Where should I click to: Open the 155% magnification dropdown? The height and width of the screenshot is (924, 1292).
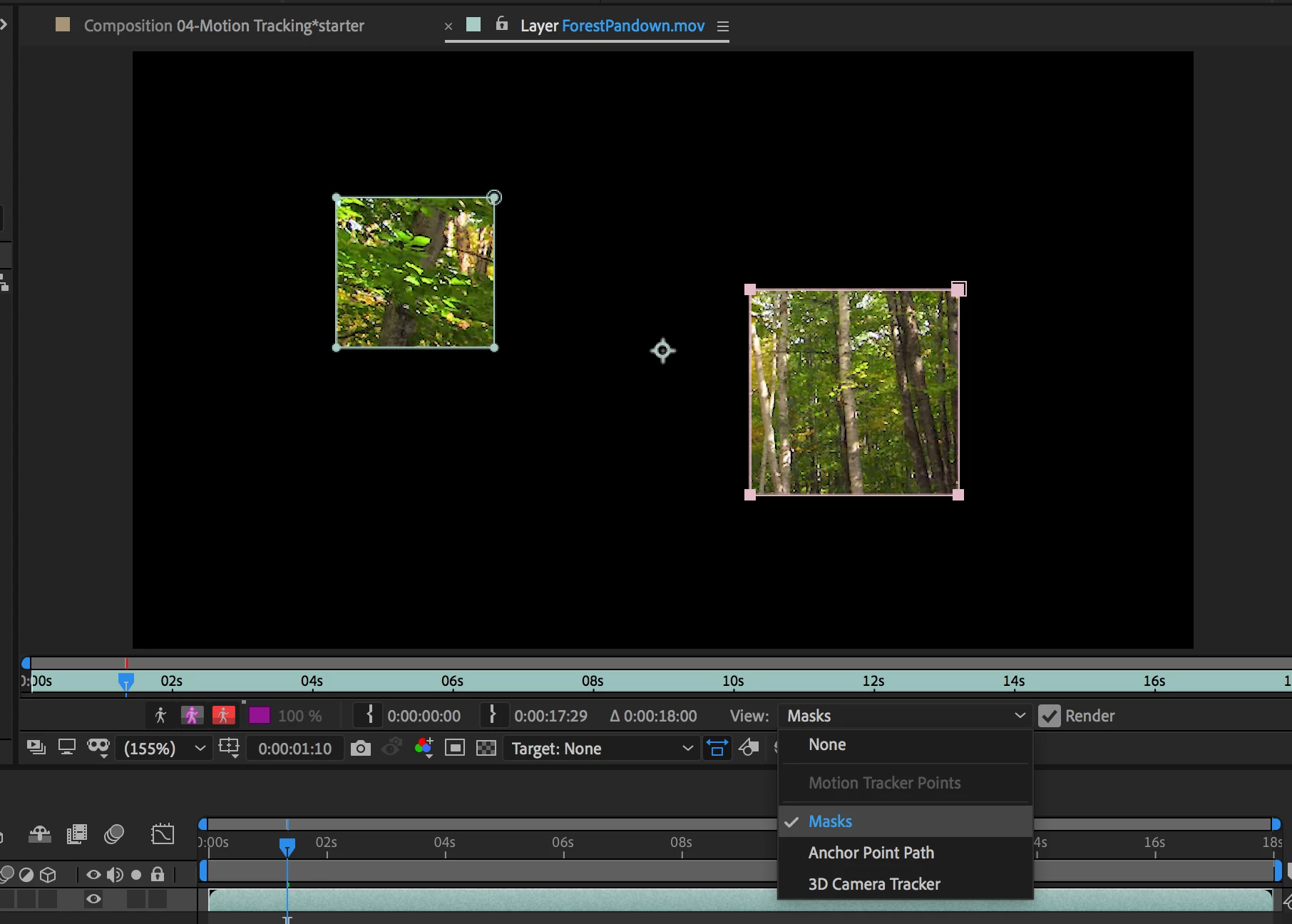point(165,749)
